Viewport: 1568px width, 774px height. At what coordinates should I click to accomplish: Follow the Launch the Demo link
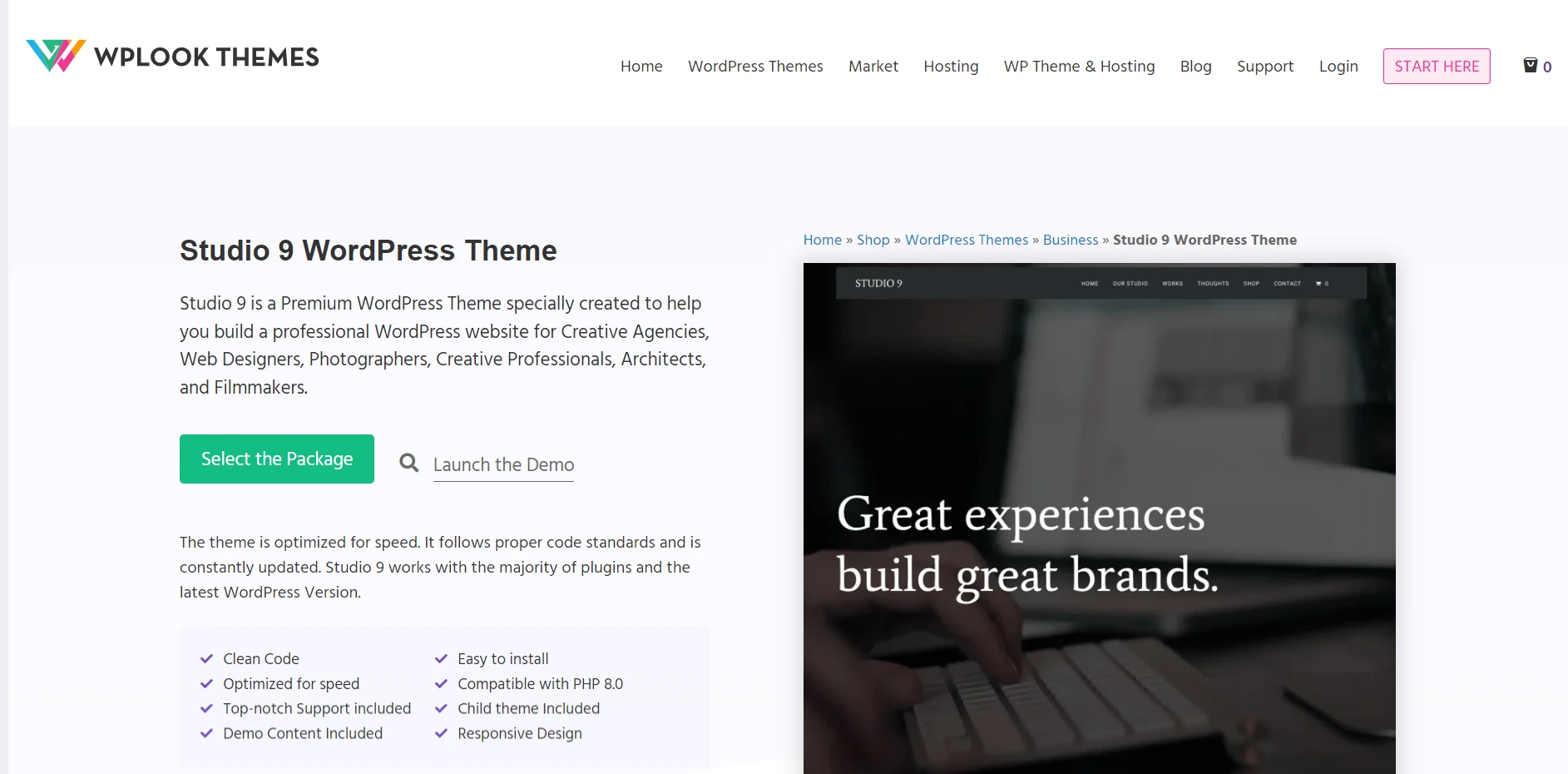coord(503,464)
